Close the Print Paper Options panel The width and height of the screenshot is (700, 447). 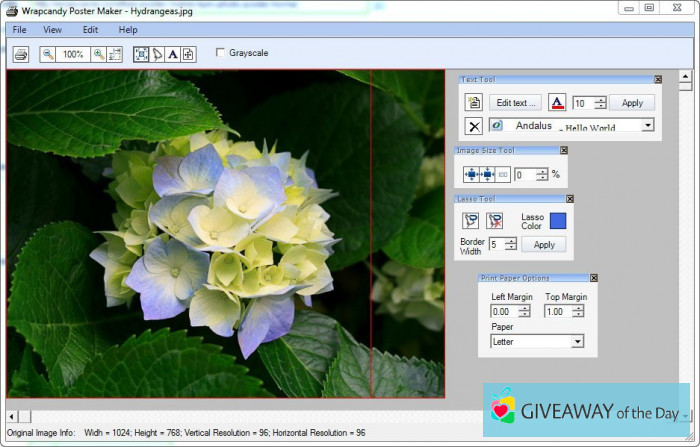(594, 278)
